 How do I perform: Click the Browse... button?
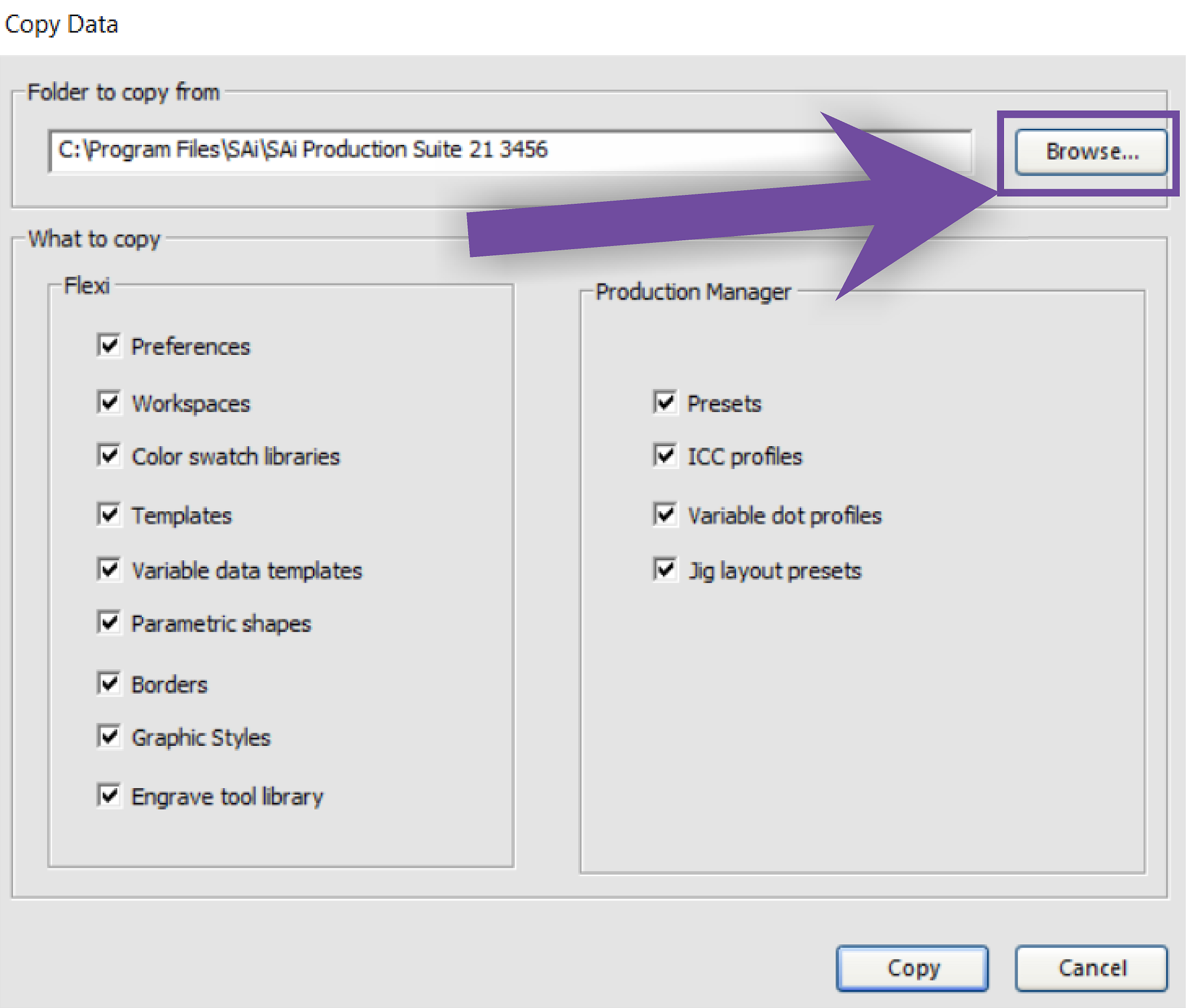coord(1091,152)
